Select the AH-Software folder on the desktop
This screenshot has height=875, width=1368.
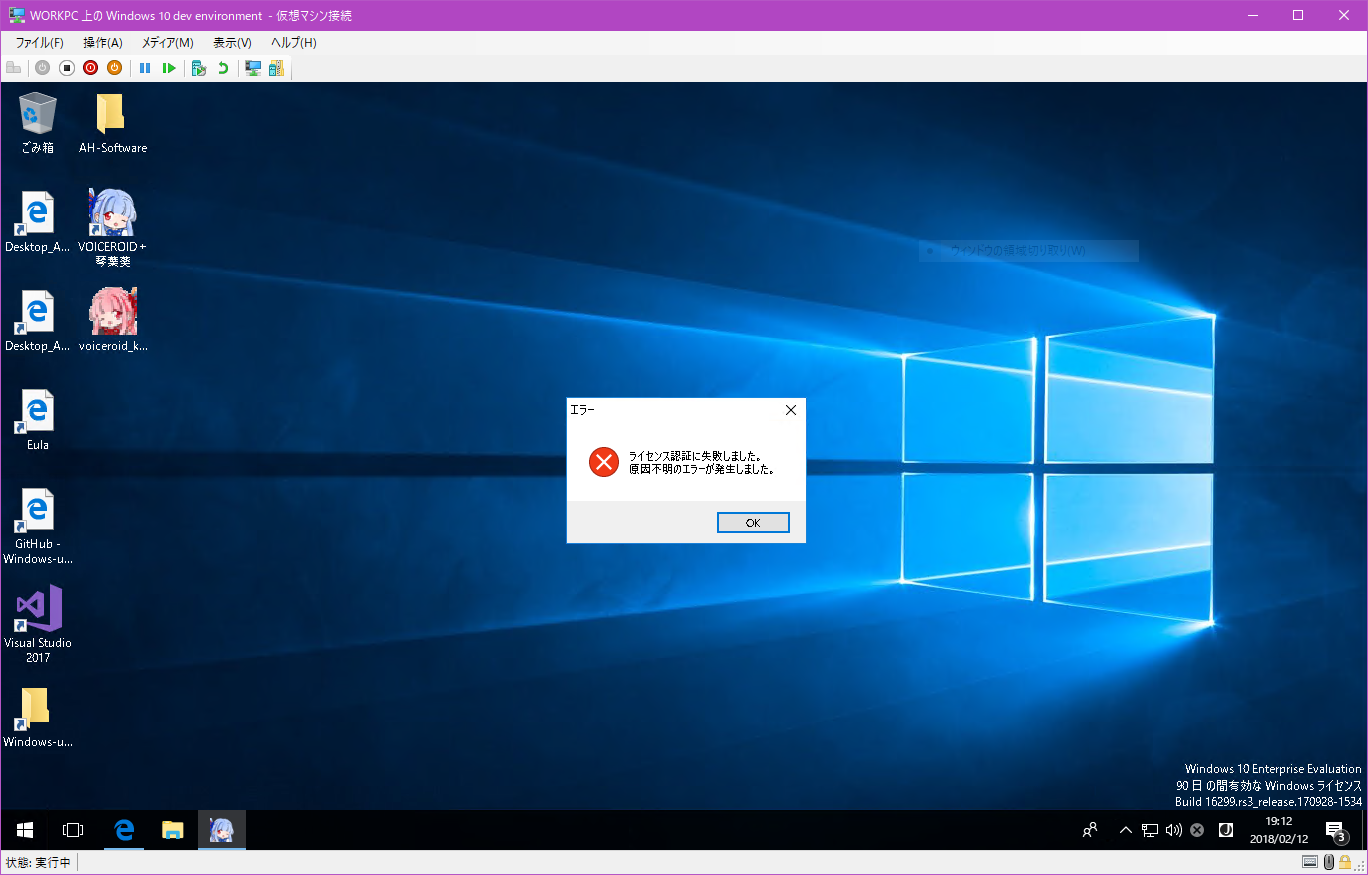coord(113,123)
